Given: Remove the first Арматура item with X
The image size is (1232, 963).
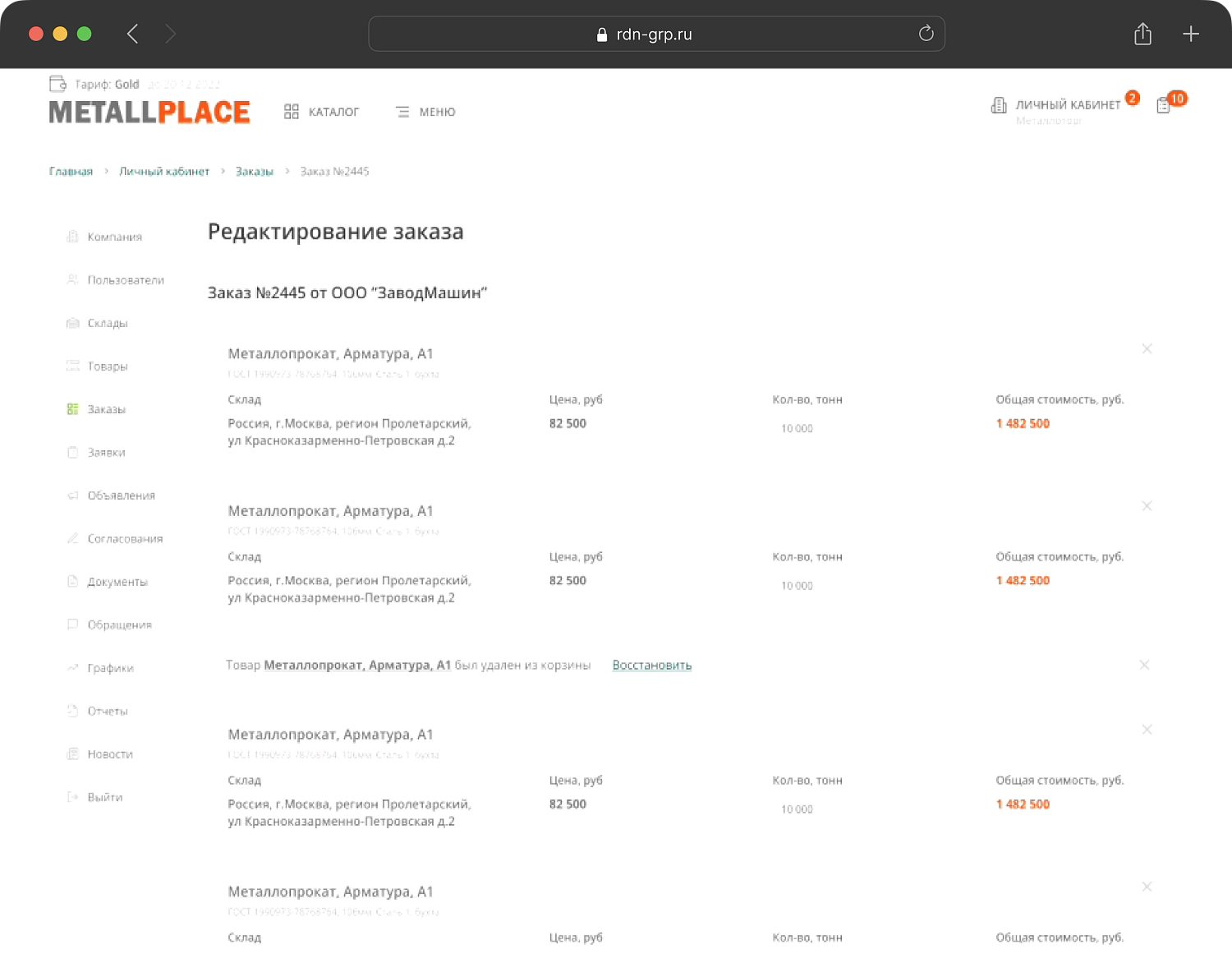Looking at the screenshot, I should pyautogui.click(x=1147, y=349).
